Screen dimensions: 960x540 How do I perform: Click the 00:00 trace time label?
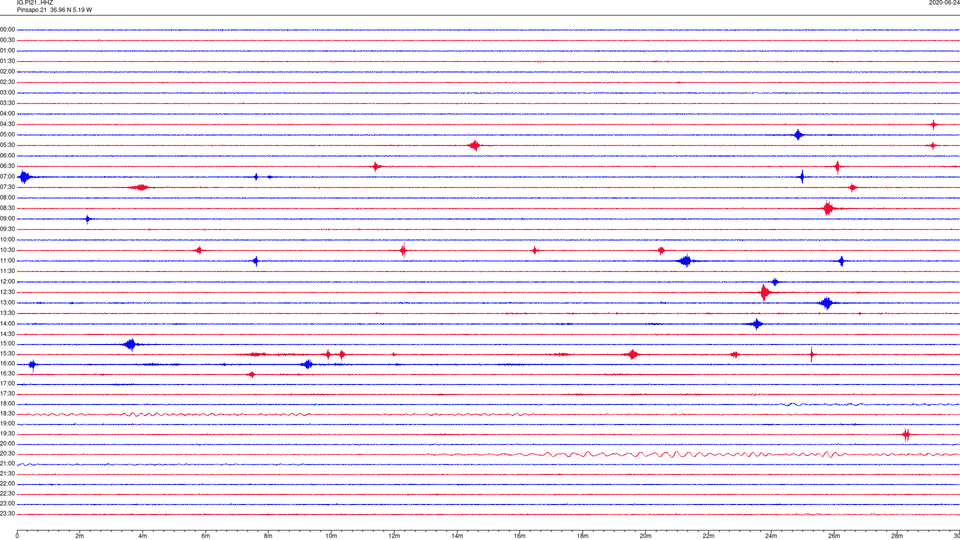[7, 29]
